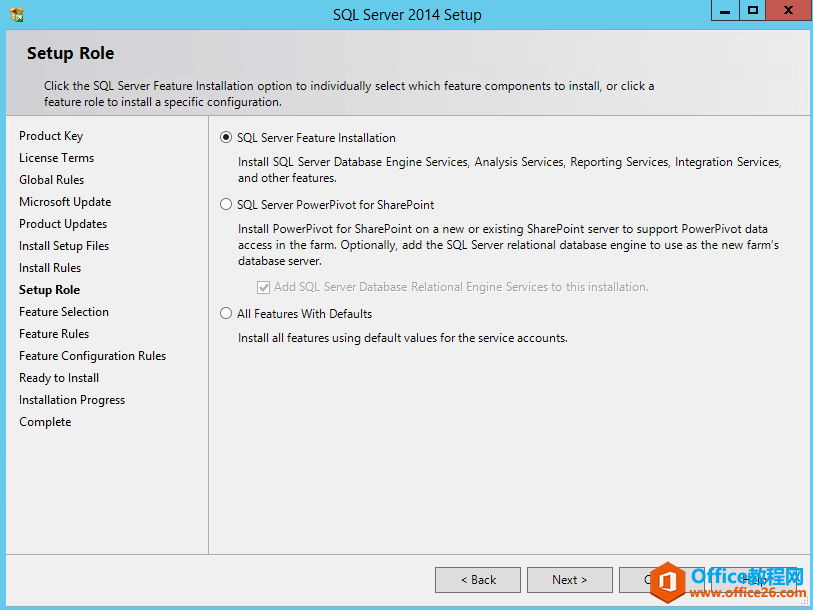Click the Complete step in sidebar

point(45,422)
